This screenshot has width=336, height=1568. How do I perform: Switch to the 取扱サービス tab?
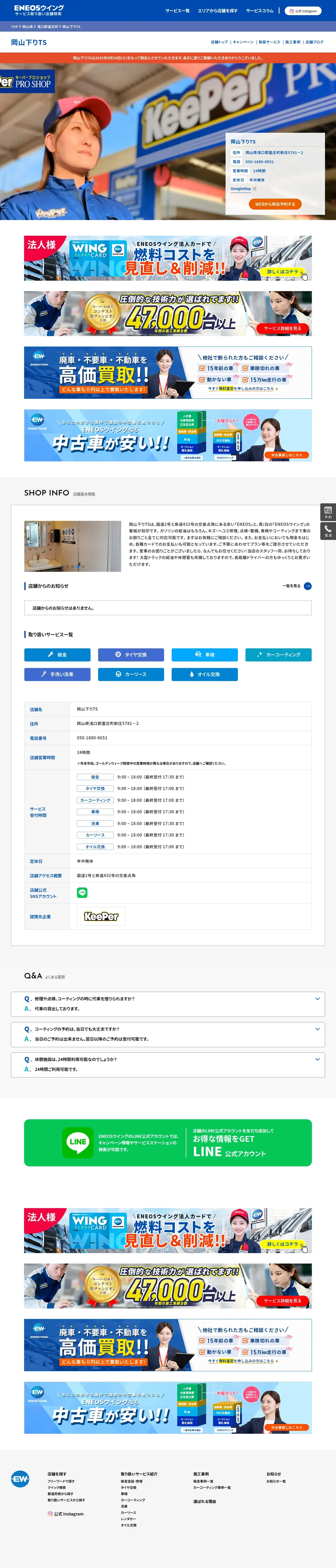(270, 42)
